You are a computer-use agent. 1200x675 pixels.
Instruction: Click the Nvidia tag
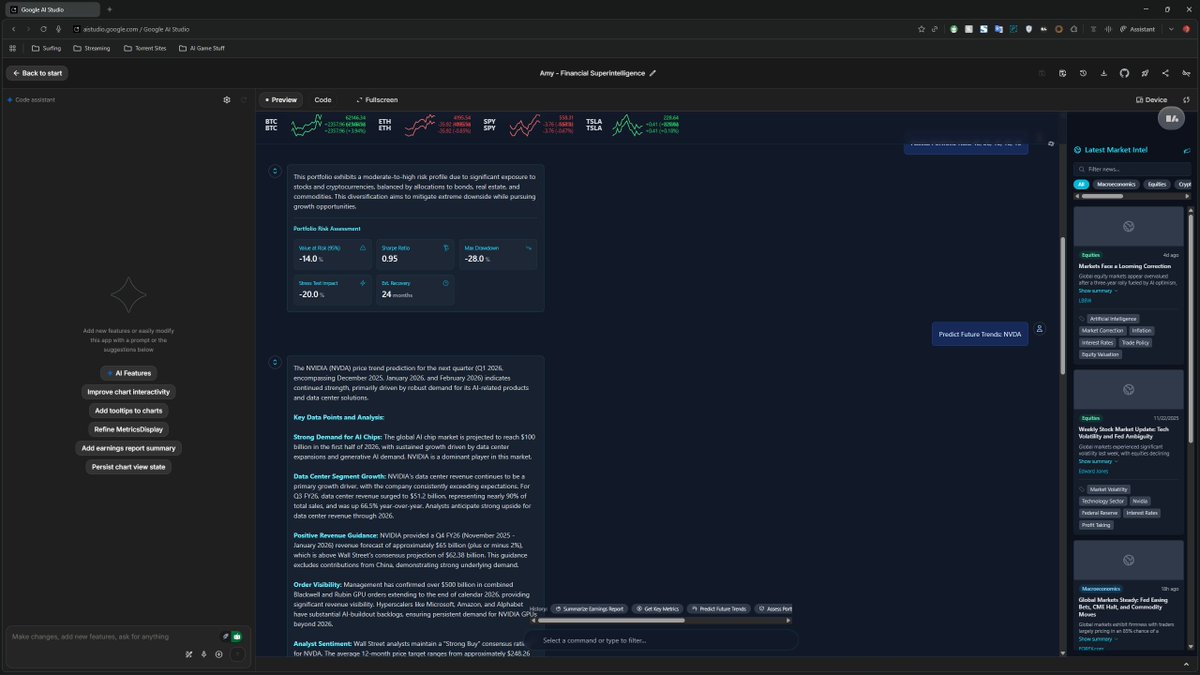[x=1141, y=501]
